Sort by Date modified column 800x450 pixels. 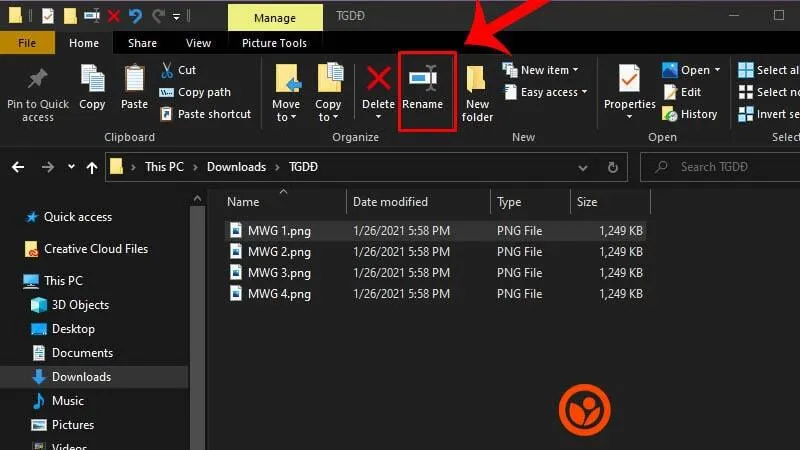pyautogui.click(x=418, y=202)
